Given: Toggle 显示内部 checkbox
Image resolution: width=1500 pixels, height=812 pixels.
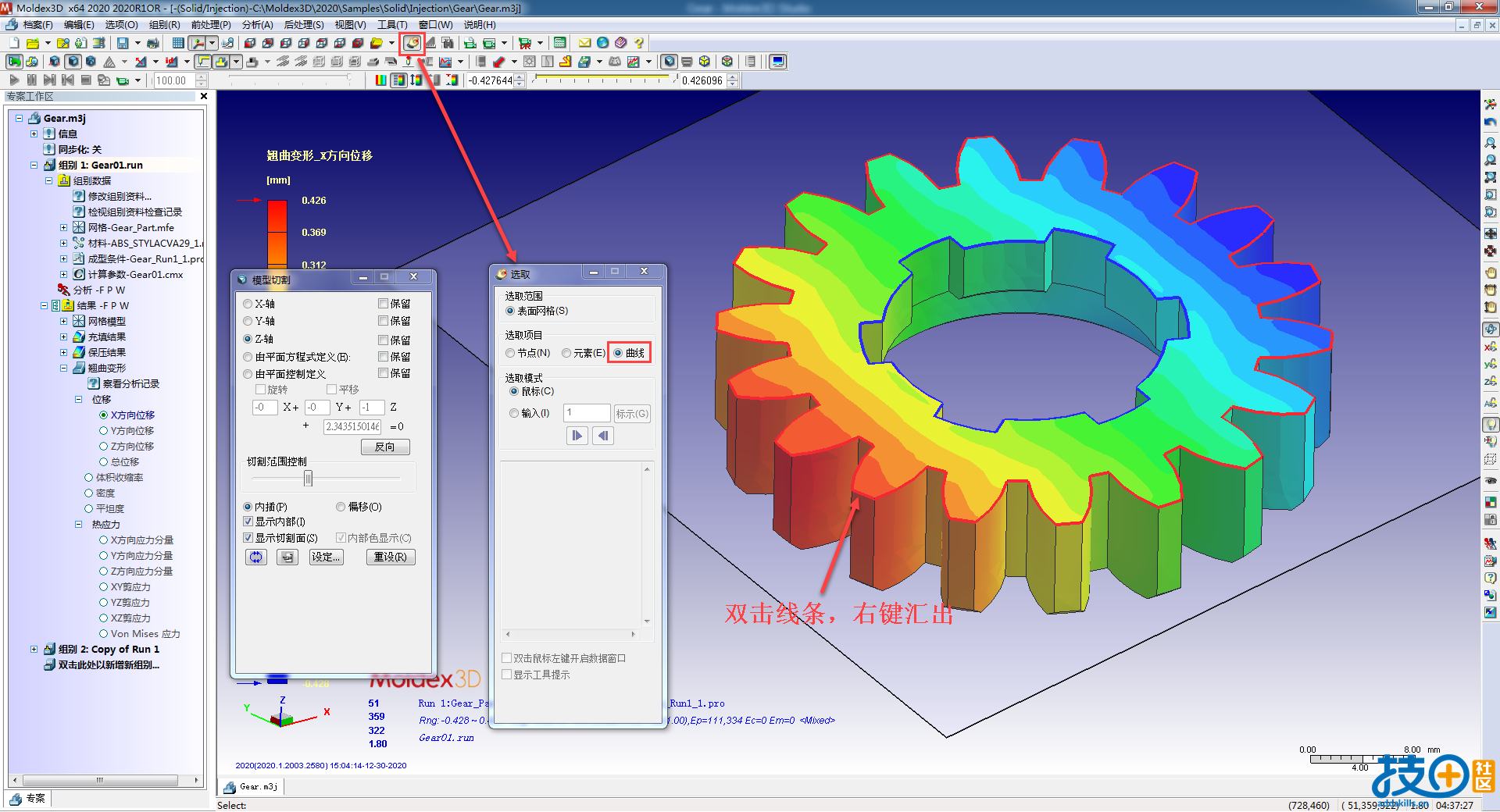Looking at the screenshot, I should click(x=248, y=522).
